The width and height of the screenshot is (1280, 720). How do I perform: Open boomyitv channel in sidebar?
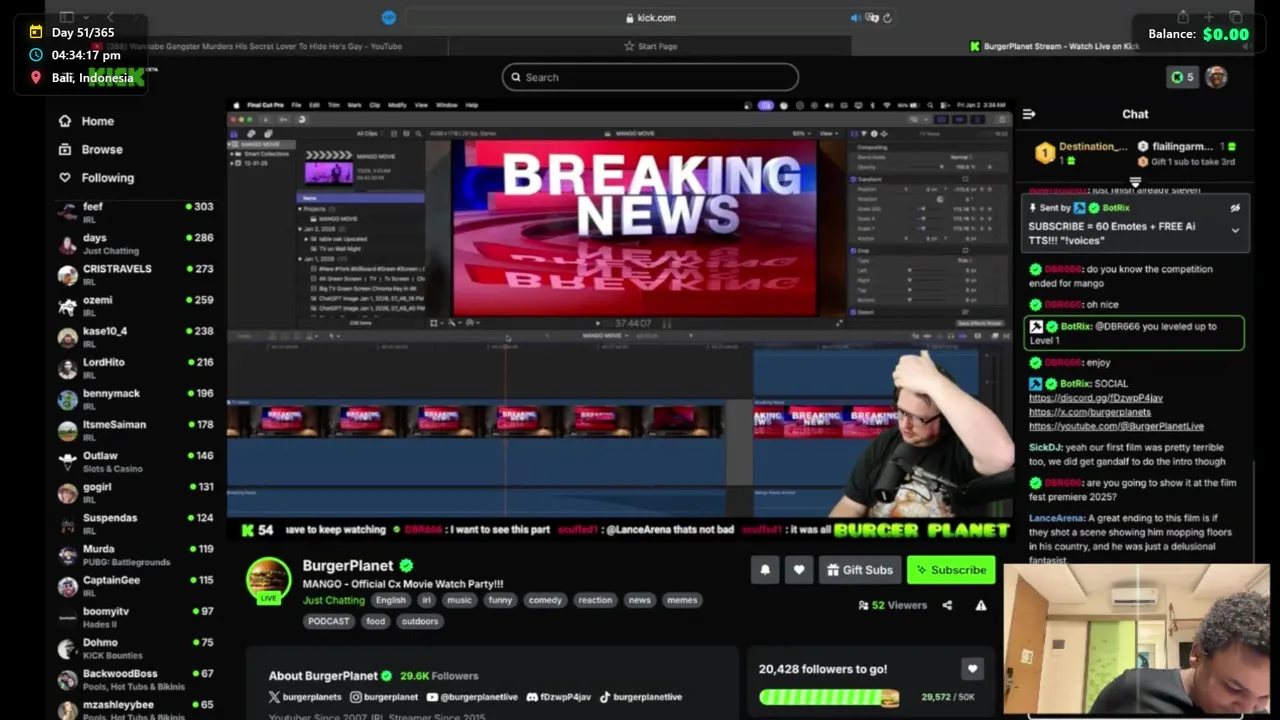pos(135,616)
